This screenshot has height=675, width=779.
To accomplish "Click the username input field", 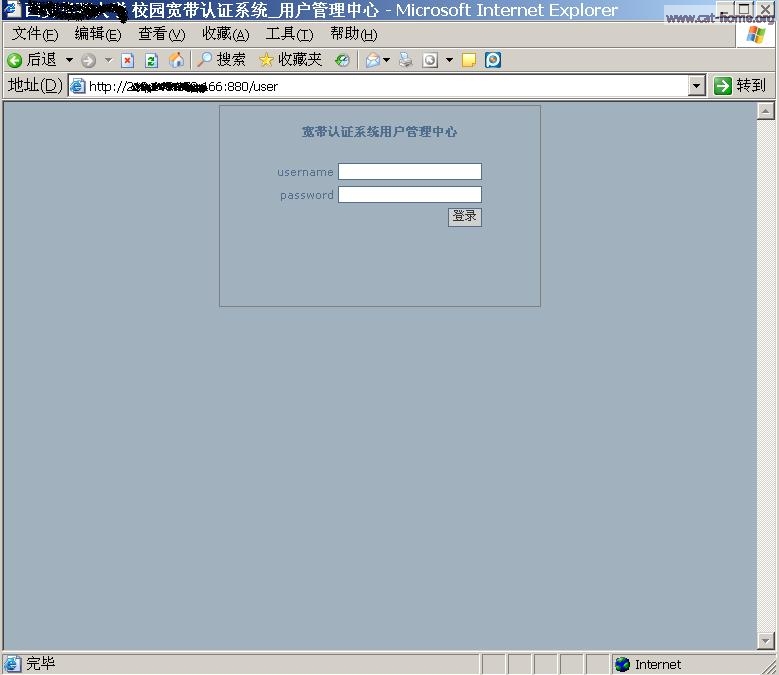I will pos(409,172).
